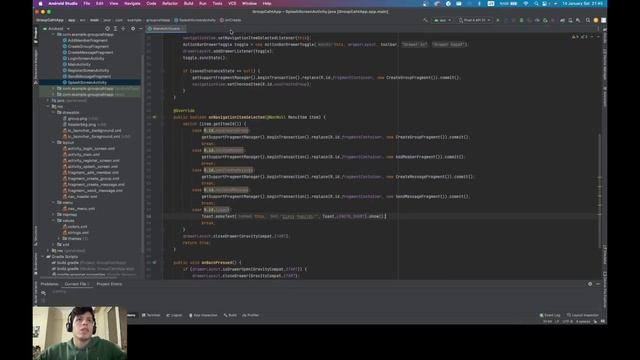Image resolution: width=640 pixels, height=360 pixels.
Task: Open the Project tool window sidebar tab
Action: coord(36,36)
